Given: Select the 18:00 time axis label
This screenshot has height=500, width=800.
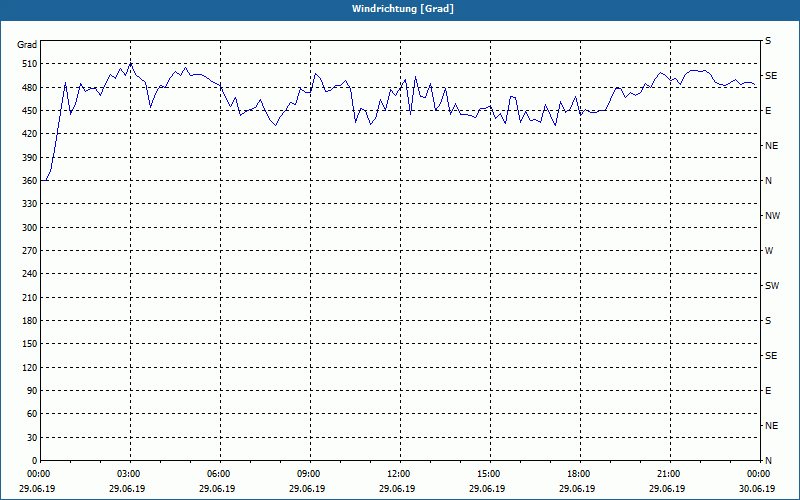Looking at the screenshot, I should (577, 474).
